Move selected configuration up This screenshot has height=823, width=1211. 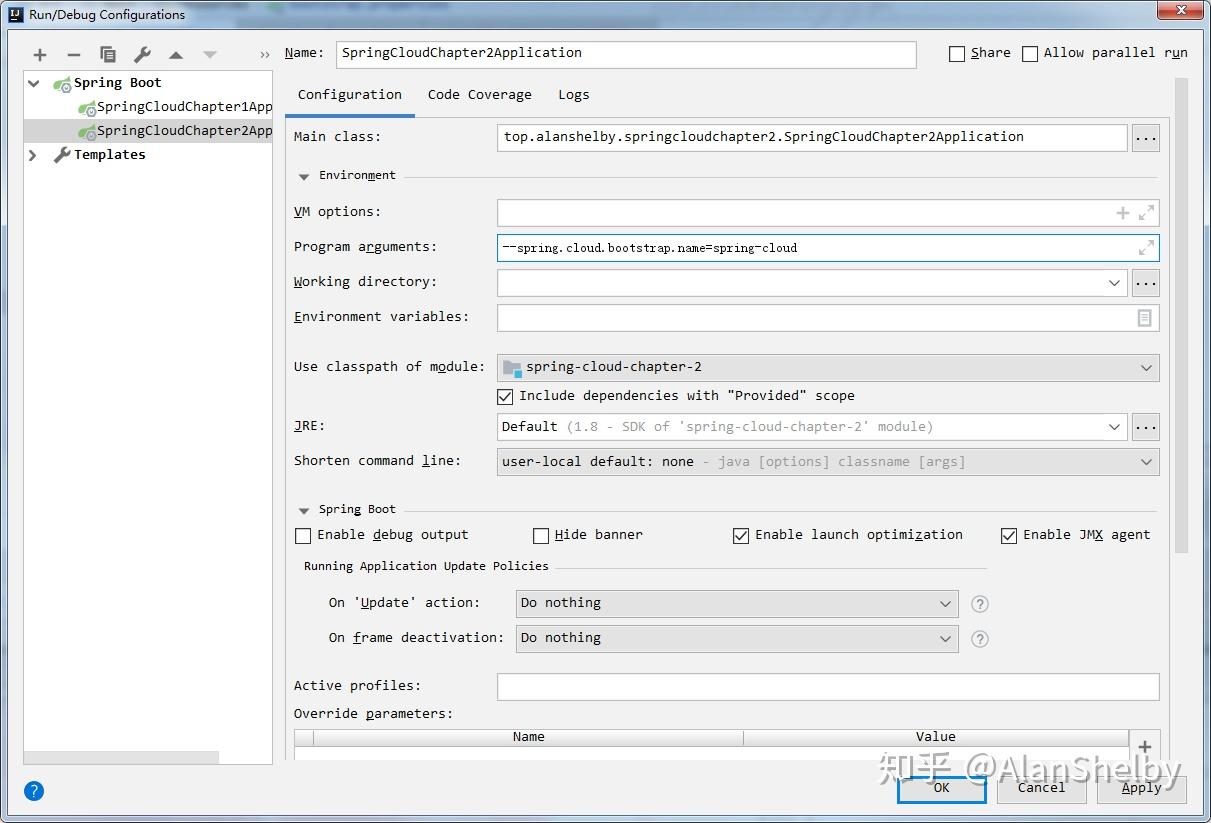(x=174, y=54)
